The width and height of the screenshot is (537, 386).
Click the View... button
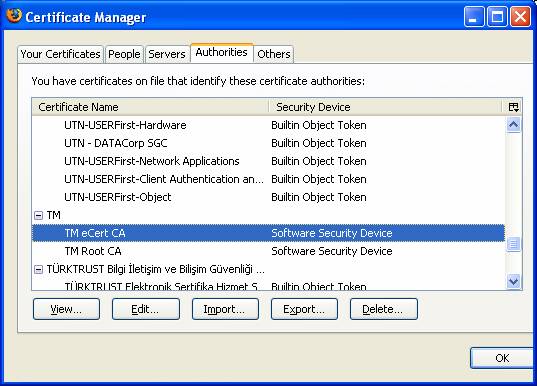(x=66, y=309)
